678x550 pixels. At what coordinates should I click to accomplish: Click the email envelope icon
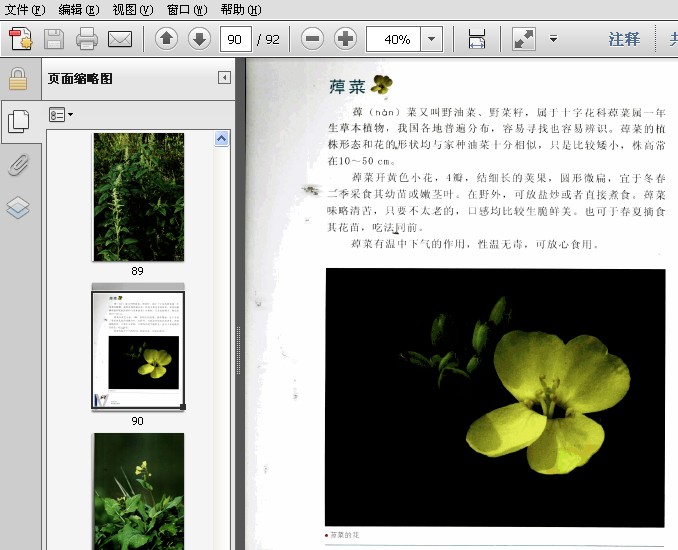tap(120, 39)
